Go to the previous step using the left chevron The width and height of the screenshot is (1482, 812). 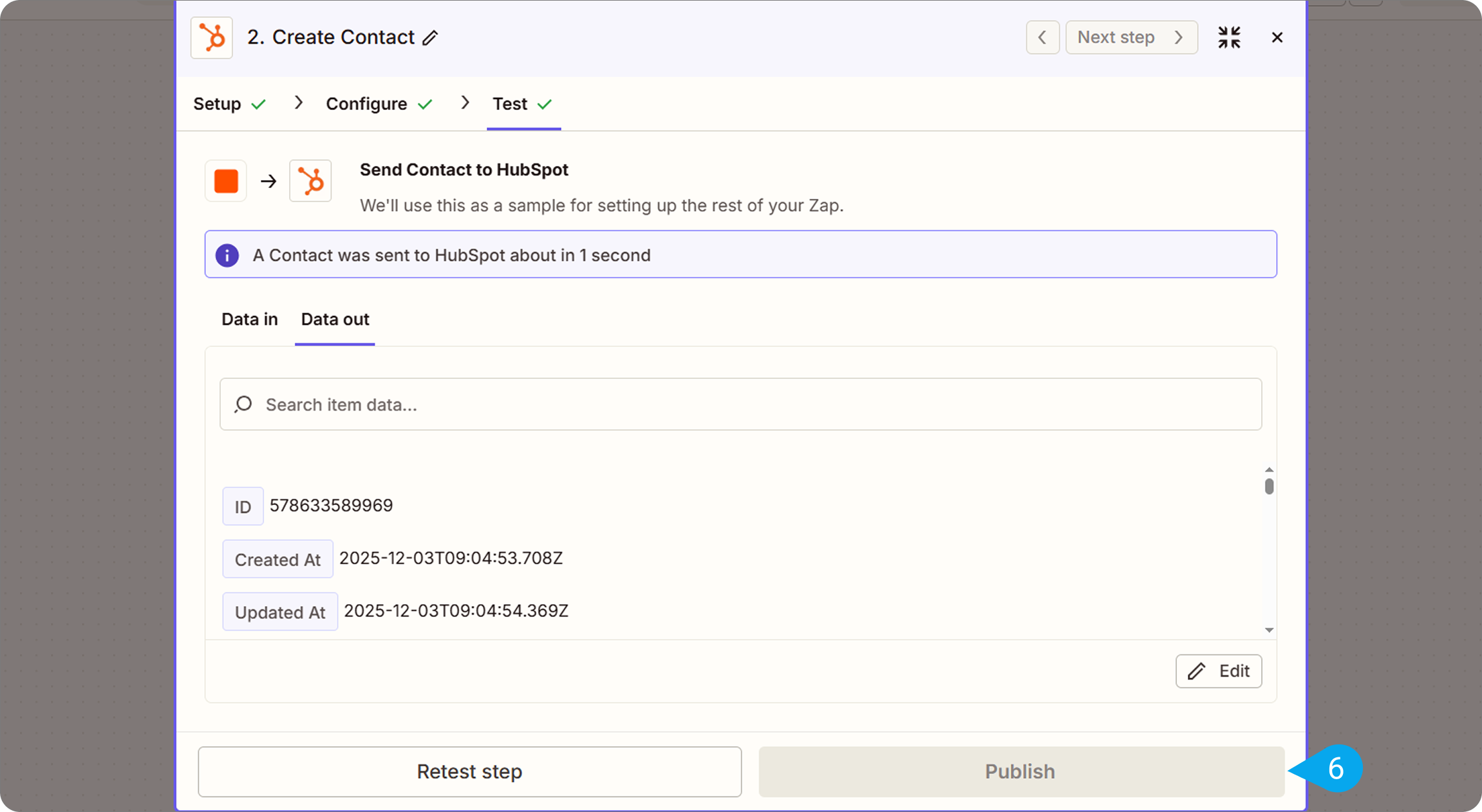[x=1042, y=37]
